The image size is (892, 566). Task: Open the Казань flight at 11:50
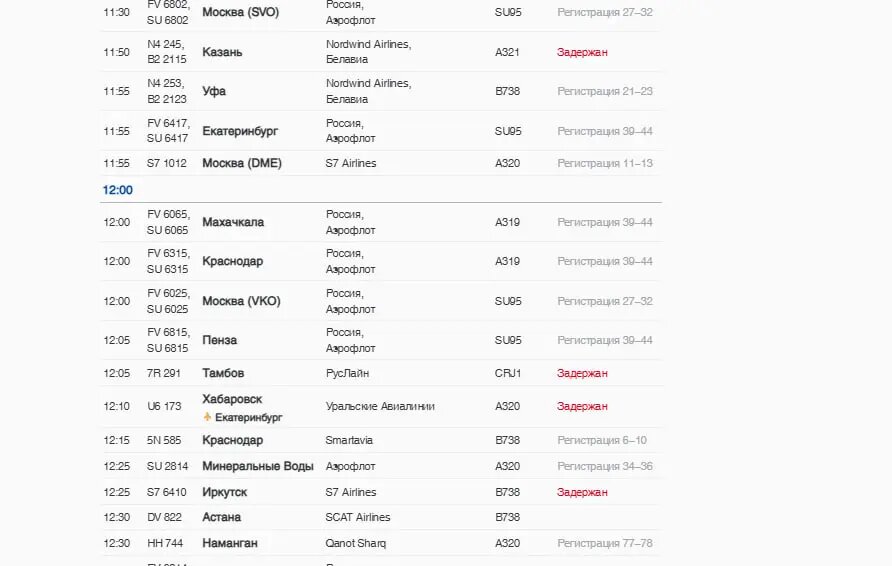222,52
